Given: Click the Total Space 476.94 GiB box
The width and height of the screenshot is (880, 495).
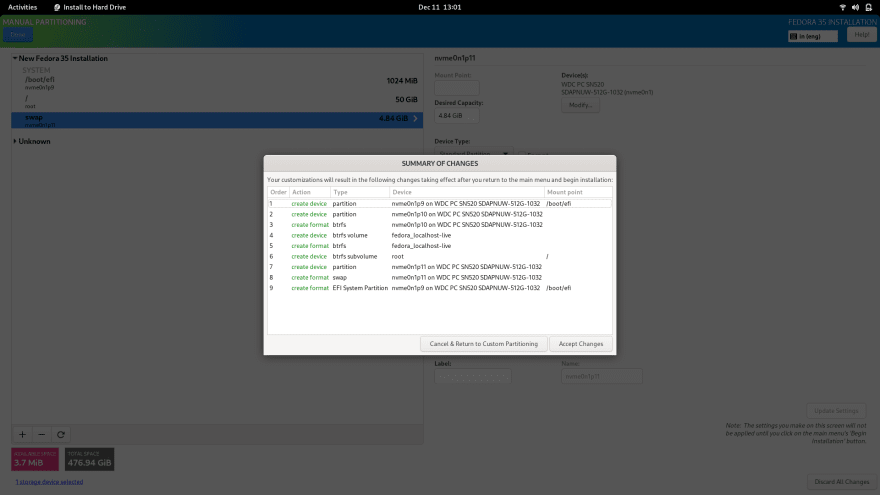Looking at the screenshot, I should click(x=89, y=459).
